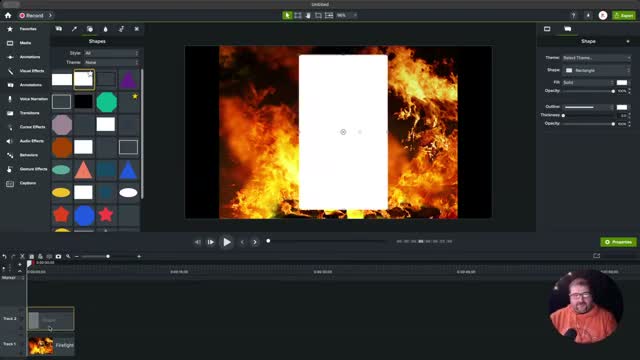The image size is (640, 360).
Task: Click the Fill color swatch
Action: click(x=622, y=82)
